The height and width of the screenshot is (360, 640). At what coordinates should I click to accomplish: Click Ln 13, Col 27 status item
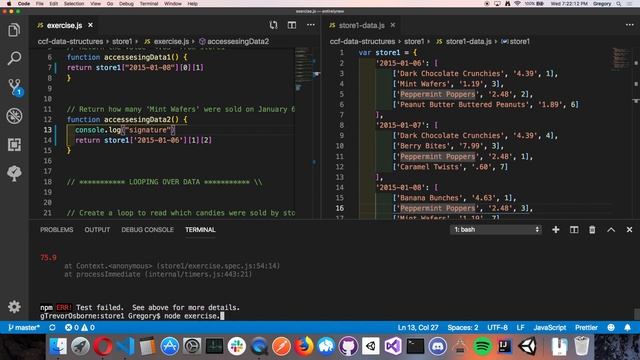418,327
